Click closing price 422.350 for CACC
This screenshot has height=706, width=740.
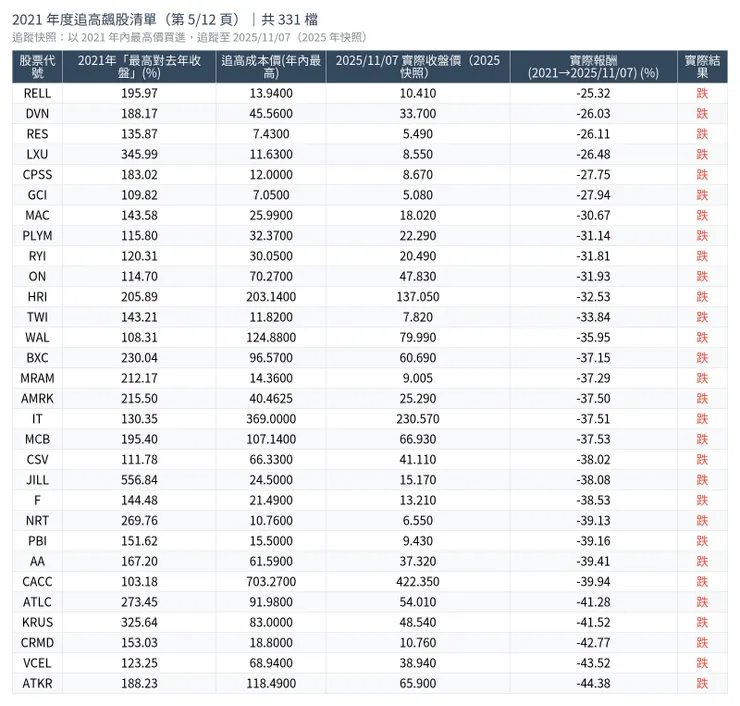coord(418,581)
